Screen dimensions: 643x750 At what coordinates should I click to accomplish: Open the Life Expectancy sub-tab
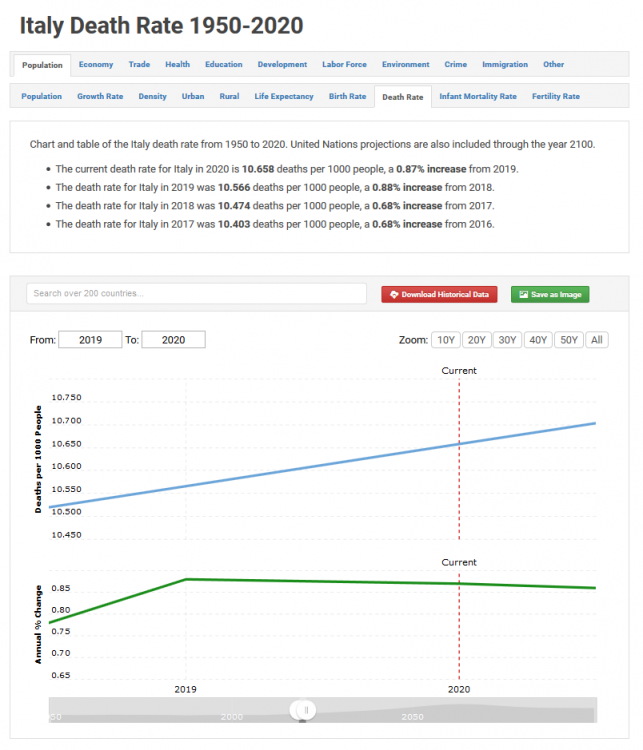click(284, 97)
